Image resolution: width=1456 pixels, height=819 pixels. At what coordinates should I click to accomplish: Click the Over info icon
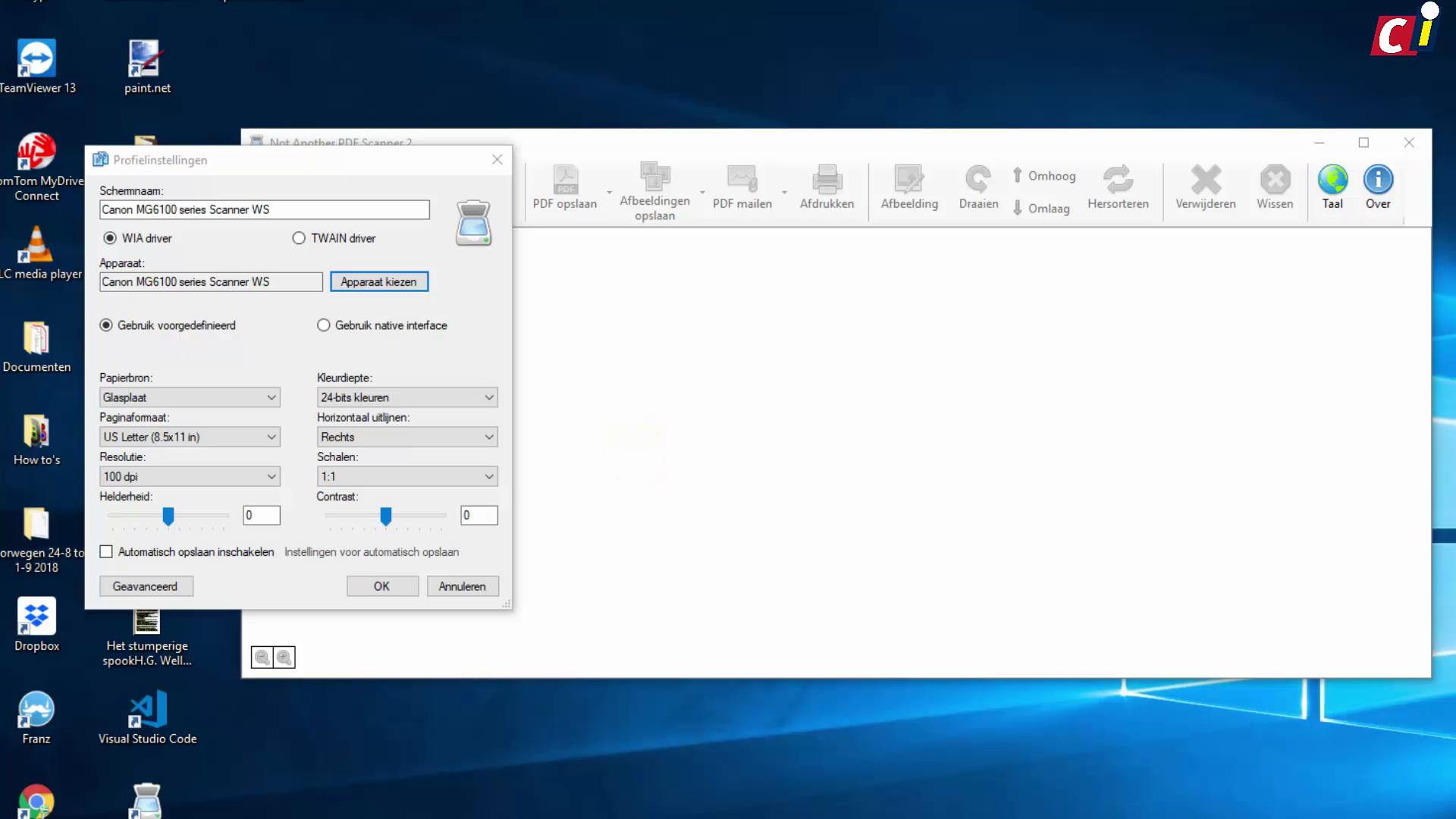[1378, 180]
